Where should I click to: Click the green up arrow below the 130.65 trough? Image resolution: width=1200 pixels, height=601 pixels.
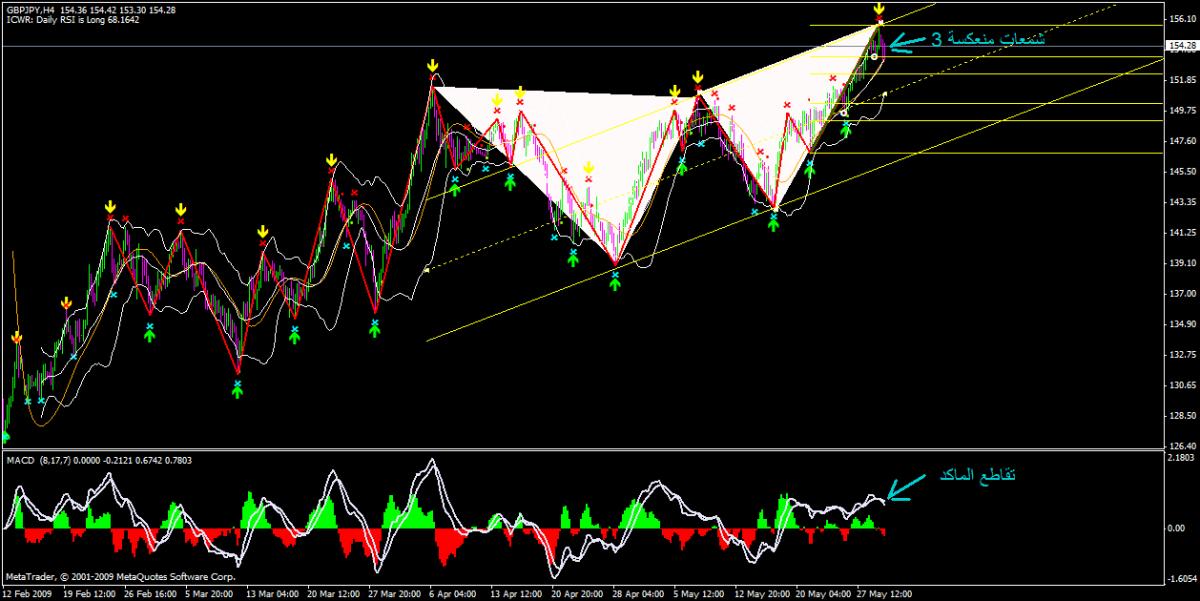[237, 390]
